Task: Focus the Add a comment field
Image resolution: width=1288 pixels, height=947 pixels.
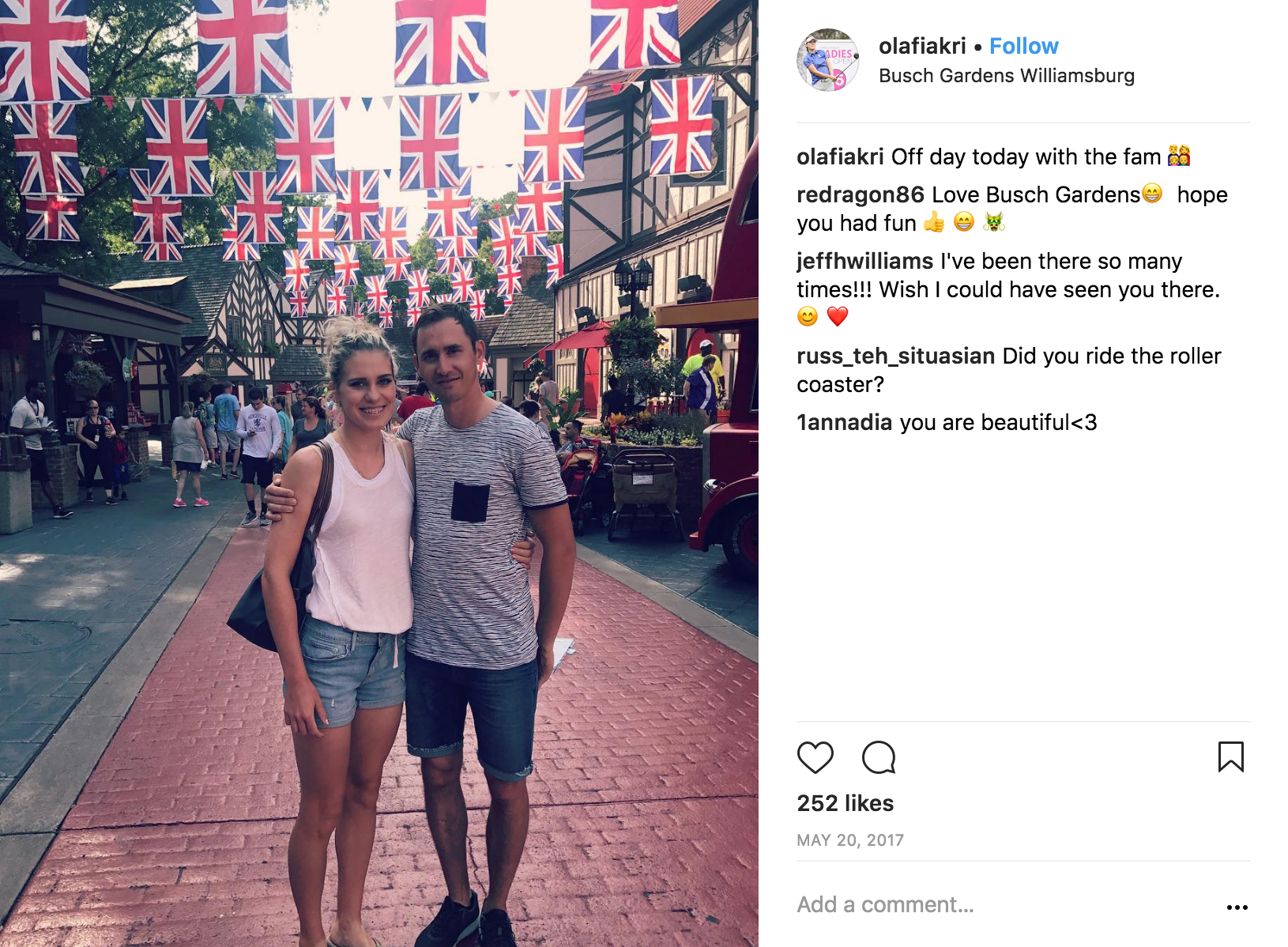Action: [x=1004, y=904]
